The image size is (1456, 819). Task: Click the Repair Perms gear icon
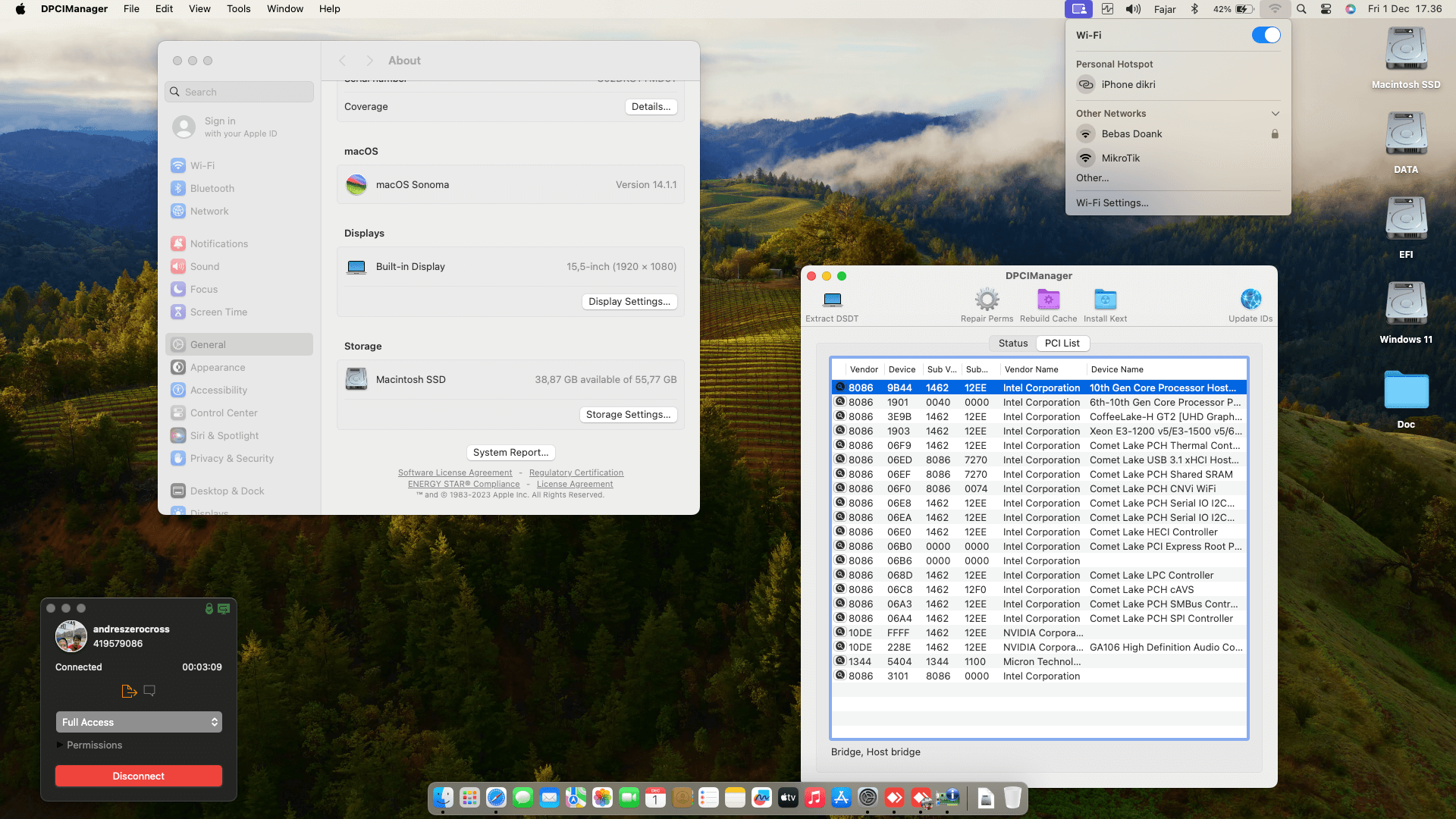987,300
